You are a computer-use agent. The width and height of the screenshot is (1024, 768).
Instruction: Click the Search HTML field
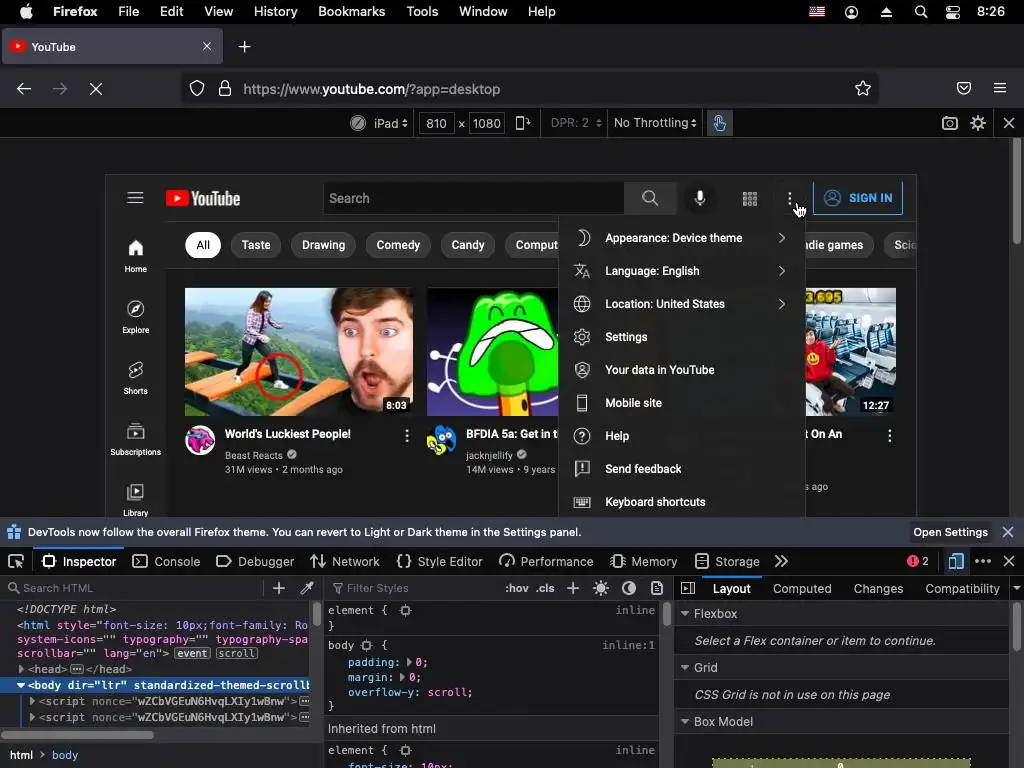(134, 588)
